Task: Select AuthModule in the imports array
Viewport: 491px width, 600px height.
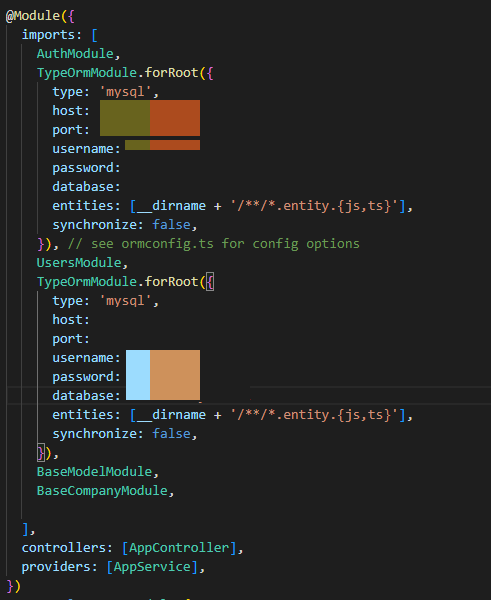Action: tap(75, 54)
